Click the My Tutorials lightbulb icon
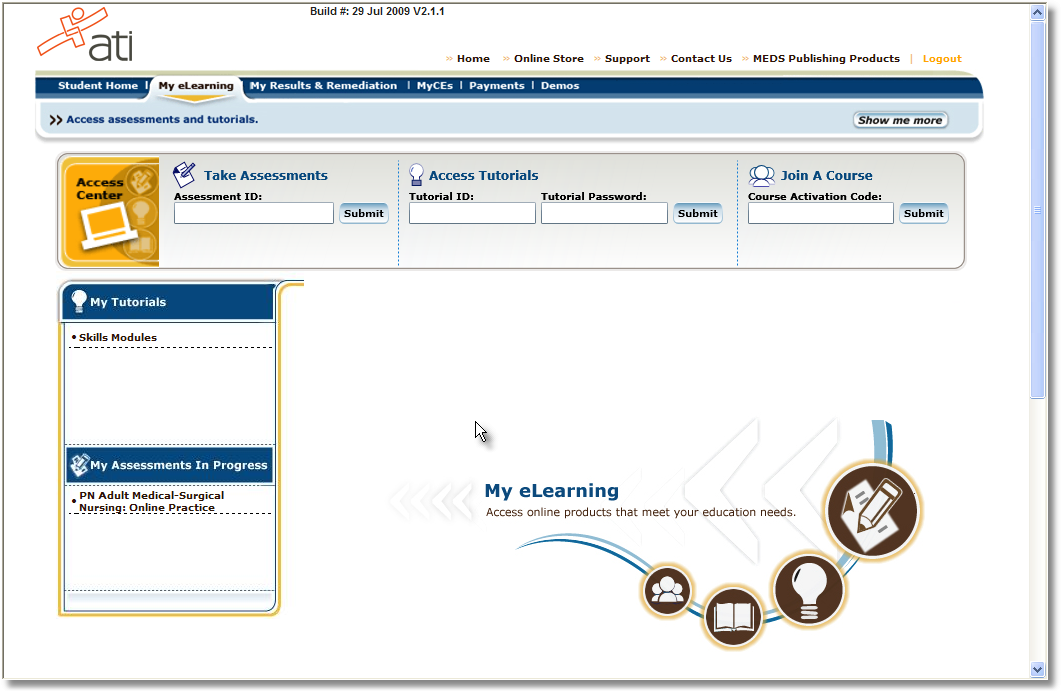 coord(79,301)
